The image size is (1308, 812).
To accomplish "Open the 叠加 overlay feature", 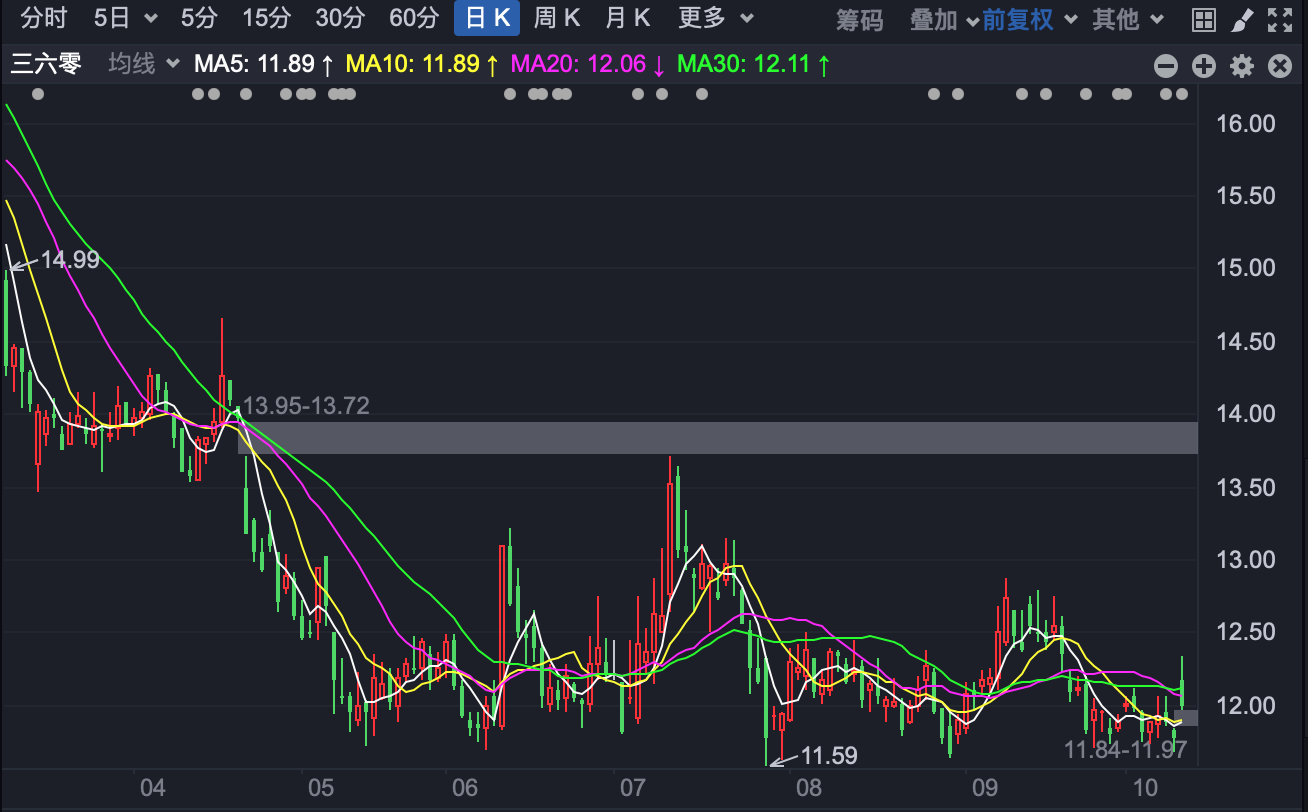I will (935, 19).
